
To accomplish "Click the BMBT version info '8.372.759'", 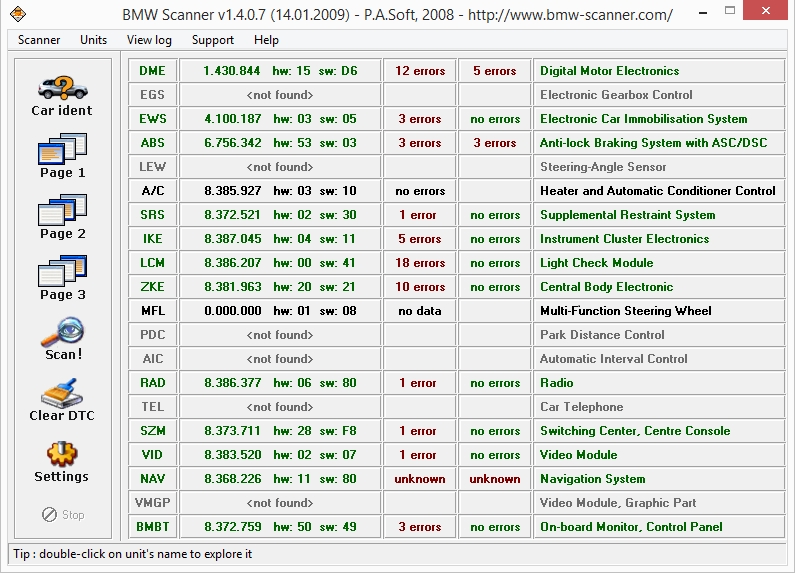I will click(x=233, y=526).
